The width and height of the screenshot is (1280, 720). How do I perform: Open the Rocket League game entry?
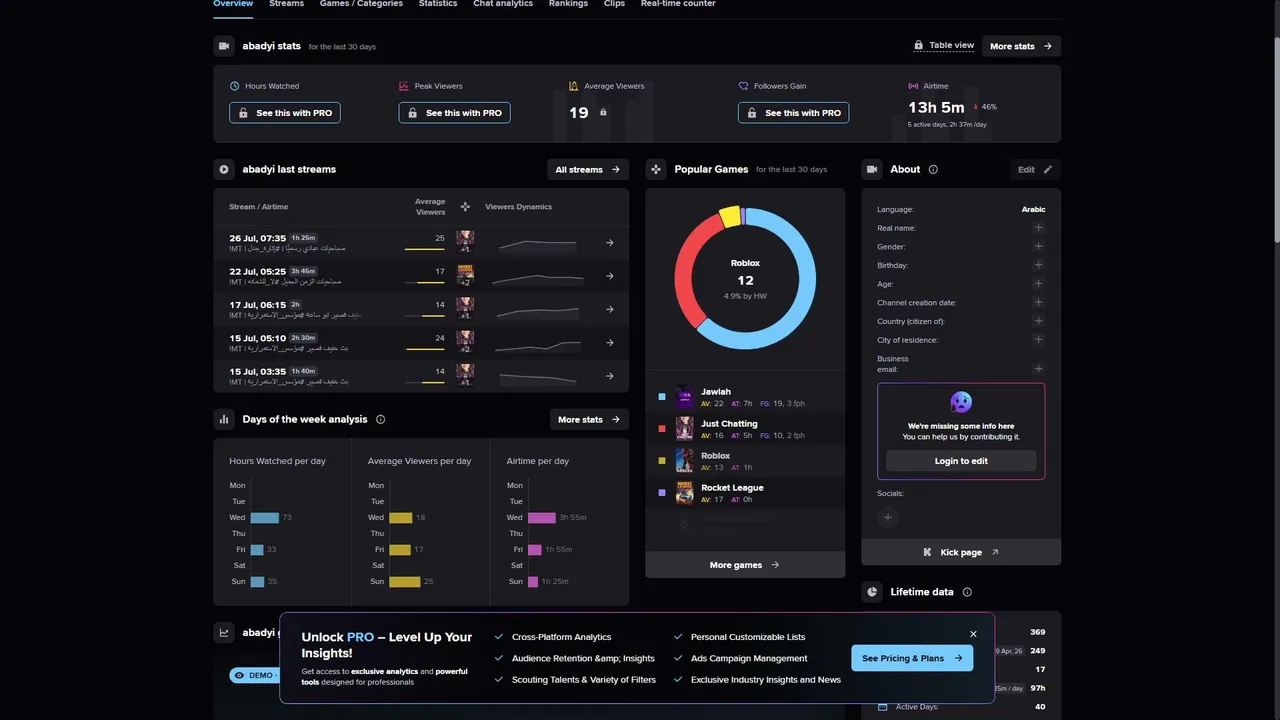pos(745,493)
